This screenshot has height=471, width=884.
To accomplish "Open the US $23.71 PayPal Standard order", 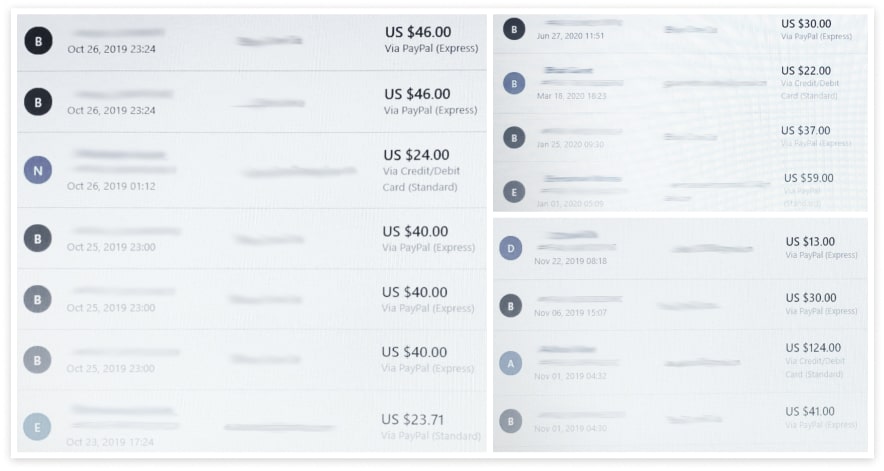I will tap(252, 421).
